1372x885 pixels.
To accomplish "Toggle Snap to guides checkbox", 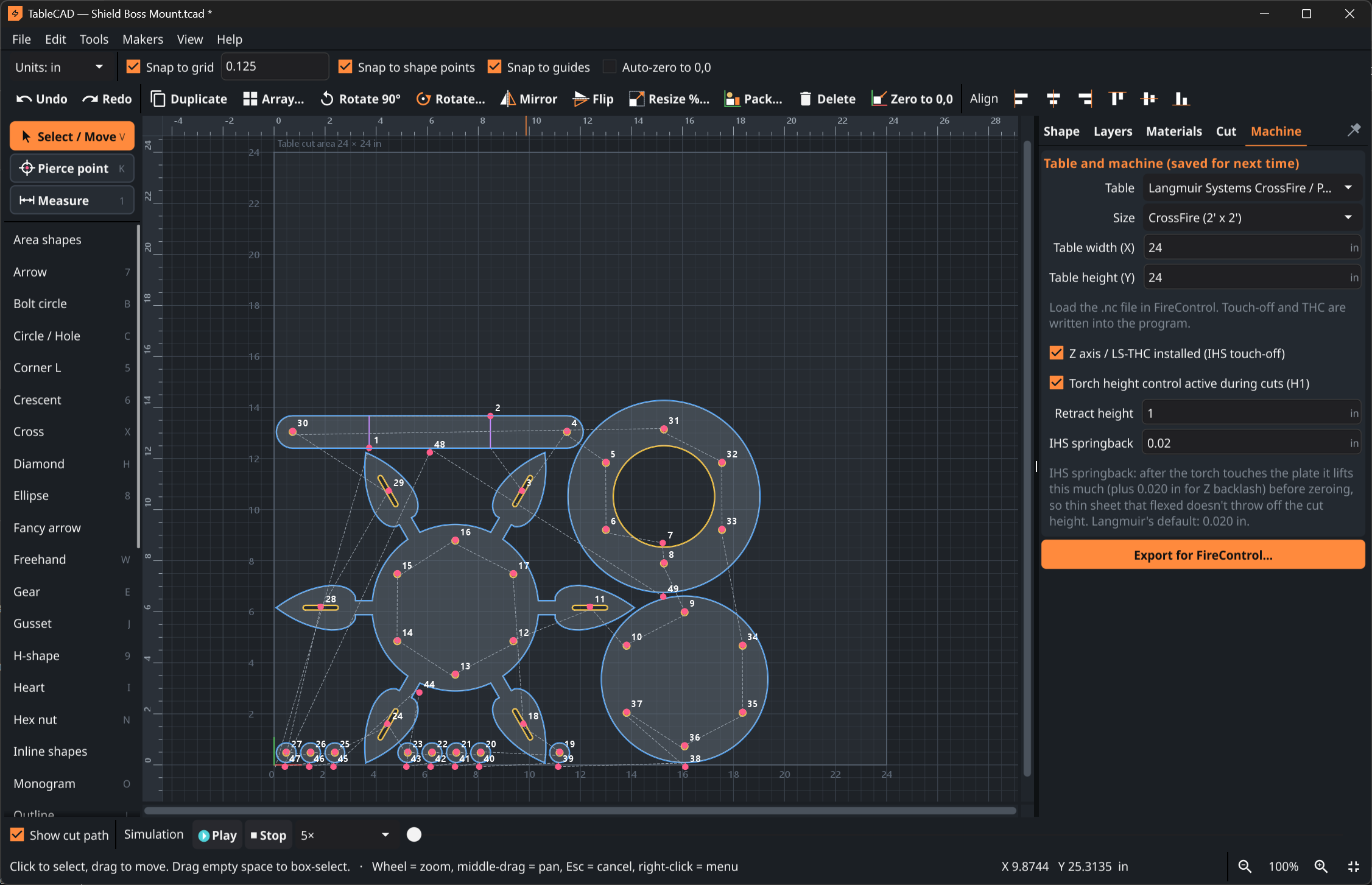I will tap(494, 66).
